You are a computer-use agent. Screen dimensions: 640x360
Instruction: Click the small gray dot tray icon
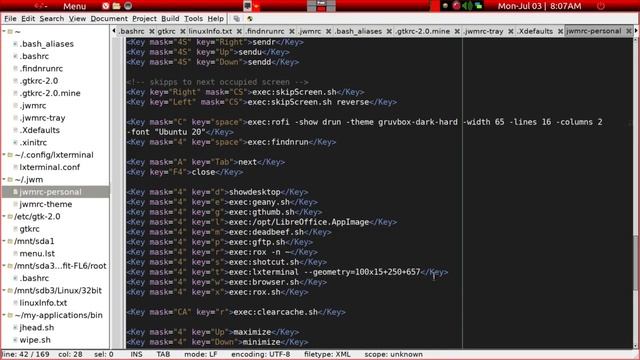coord(445,6)
